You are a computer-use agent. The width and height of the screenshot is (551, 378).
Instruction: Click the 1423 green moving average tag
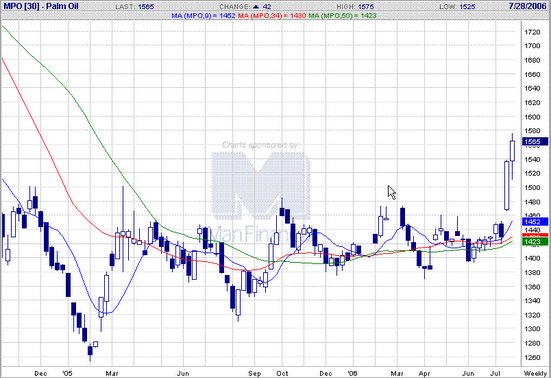coord(535,241)
